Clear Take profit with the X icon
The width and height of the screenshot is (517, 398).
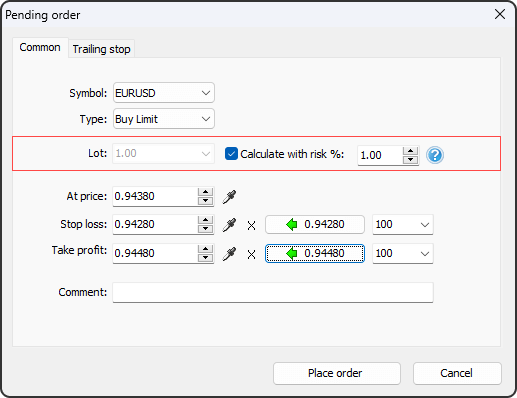pos(252,255)
